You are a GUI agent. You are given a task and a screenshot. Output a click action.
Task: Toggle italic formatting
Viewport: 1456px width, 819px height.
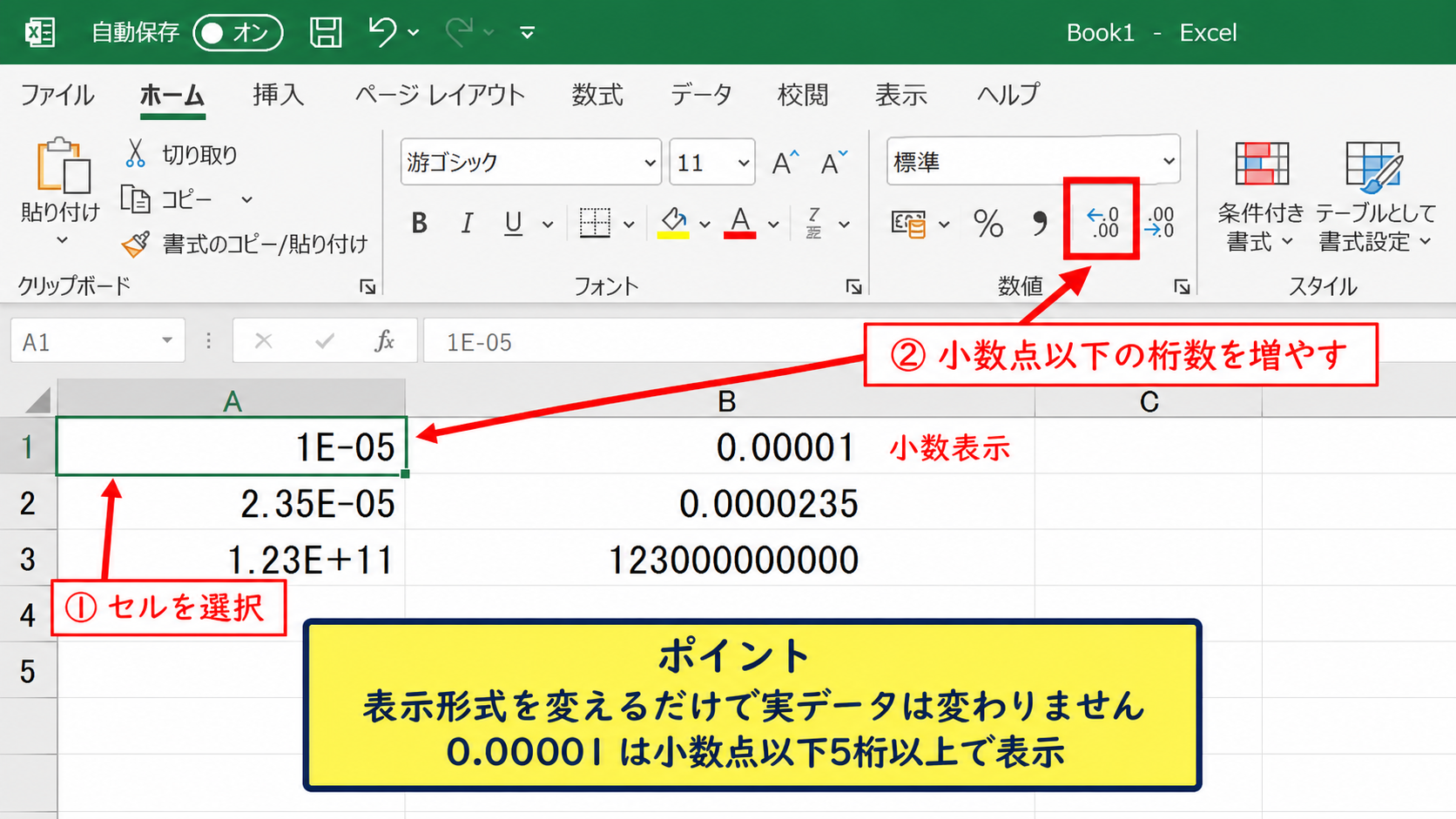click(467, 224)
